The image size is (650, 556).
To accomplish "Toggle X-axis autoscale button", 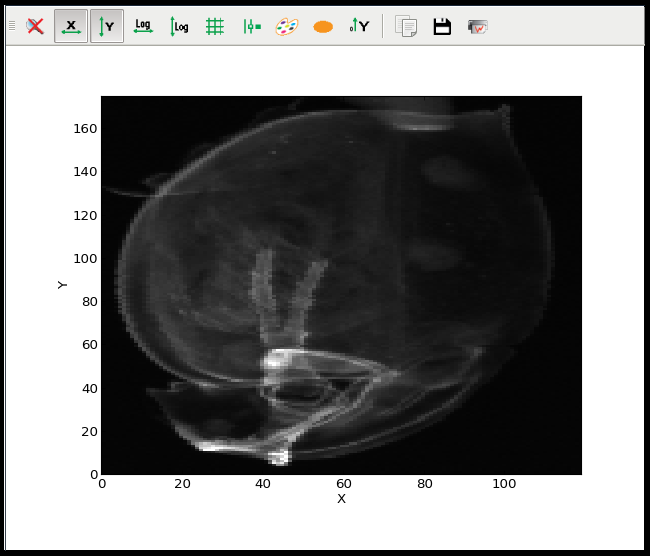I will coord(71,26).
